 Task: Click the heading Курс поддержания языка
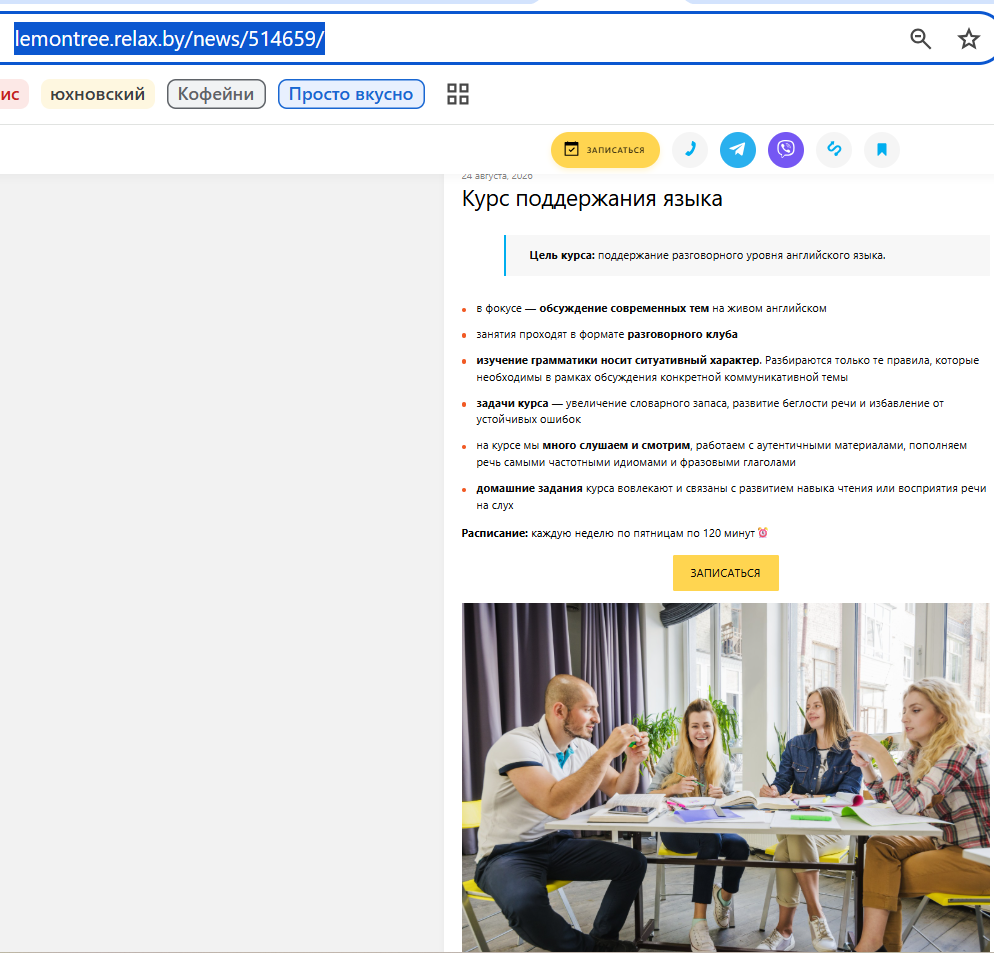592,198
